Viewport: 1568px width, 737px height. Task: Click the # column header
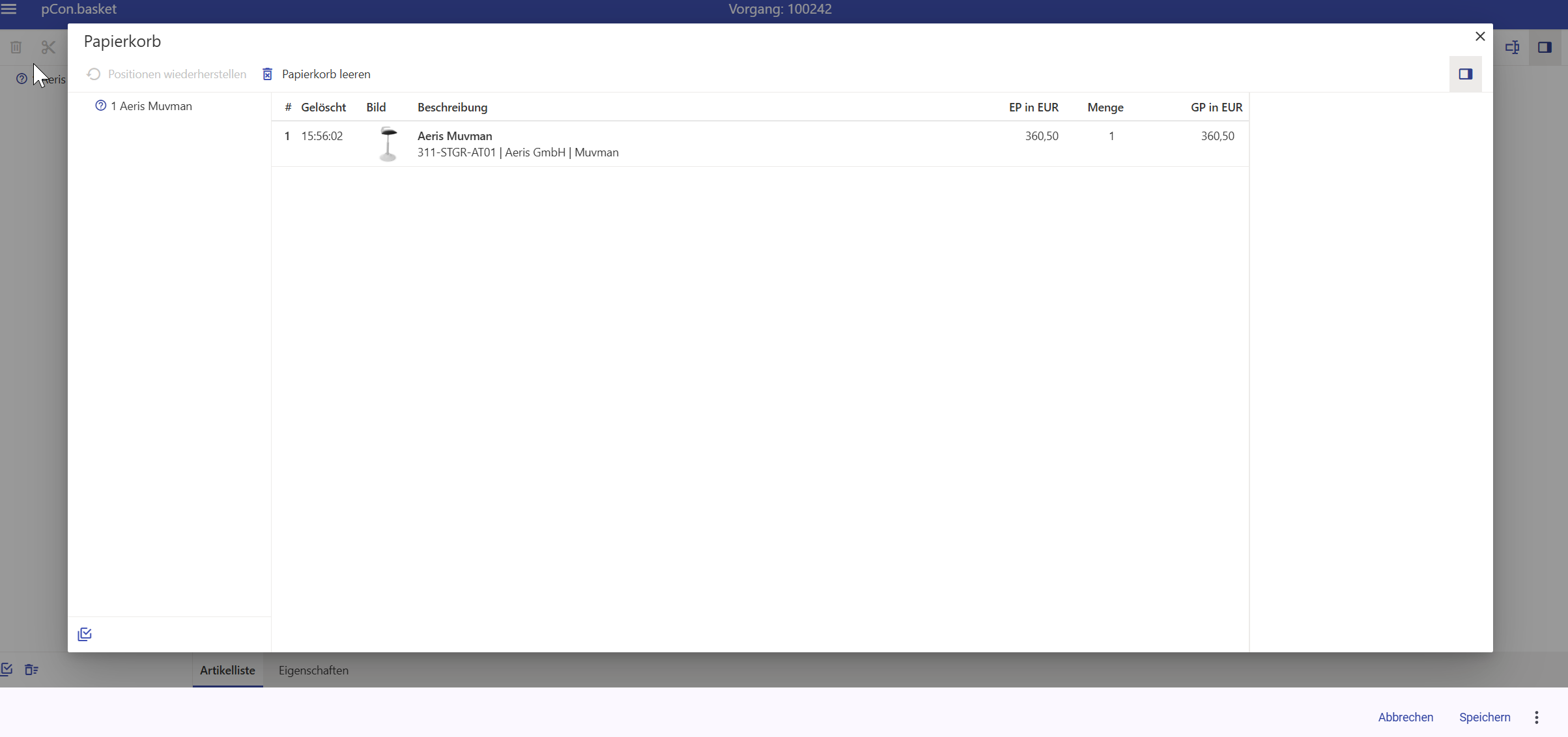288,108
